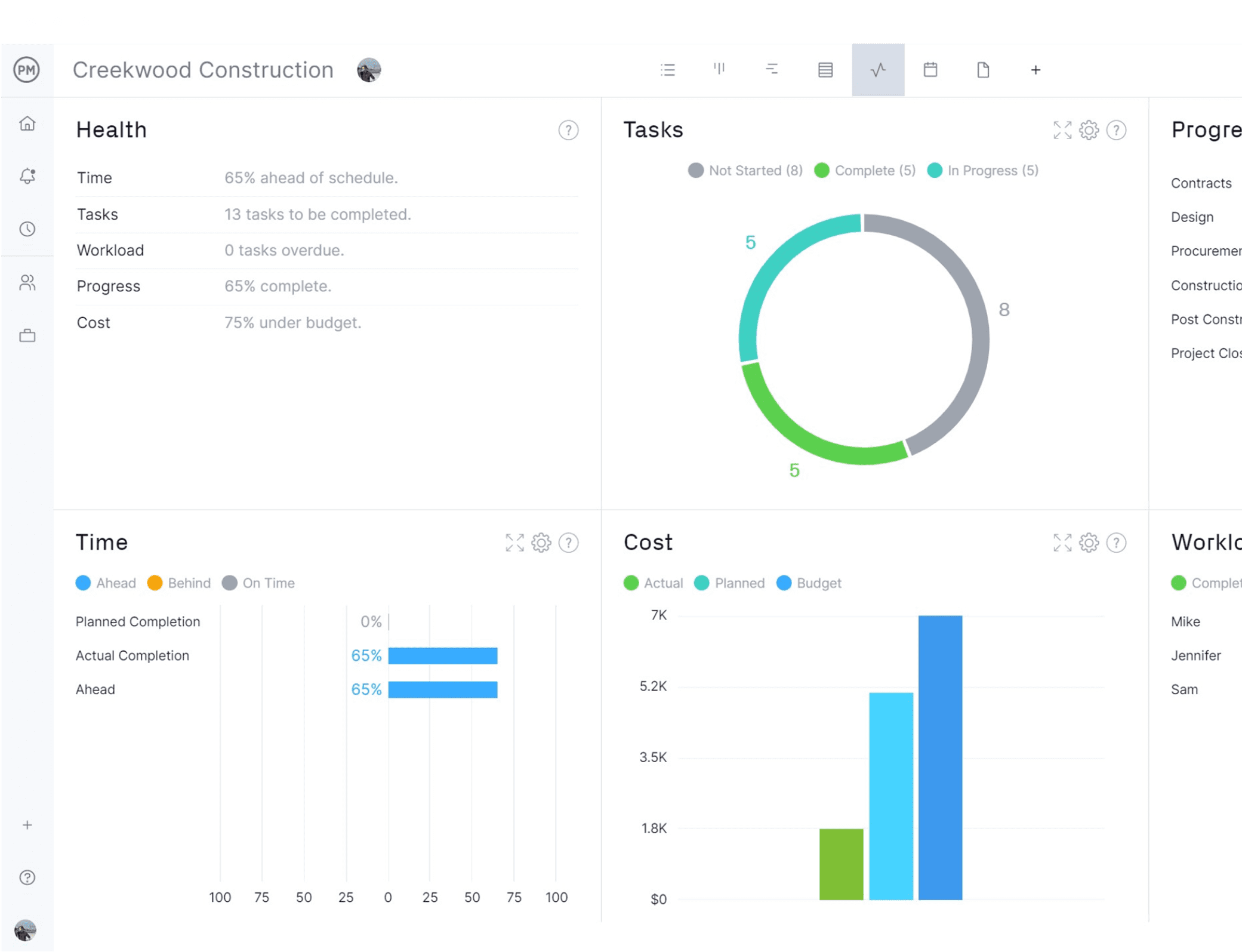Viewport: 1242px width, 952px height.
Task: Open the files view
Action: tap(982, 70)
